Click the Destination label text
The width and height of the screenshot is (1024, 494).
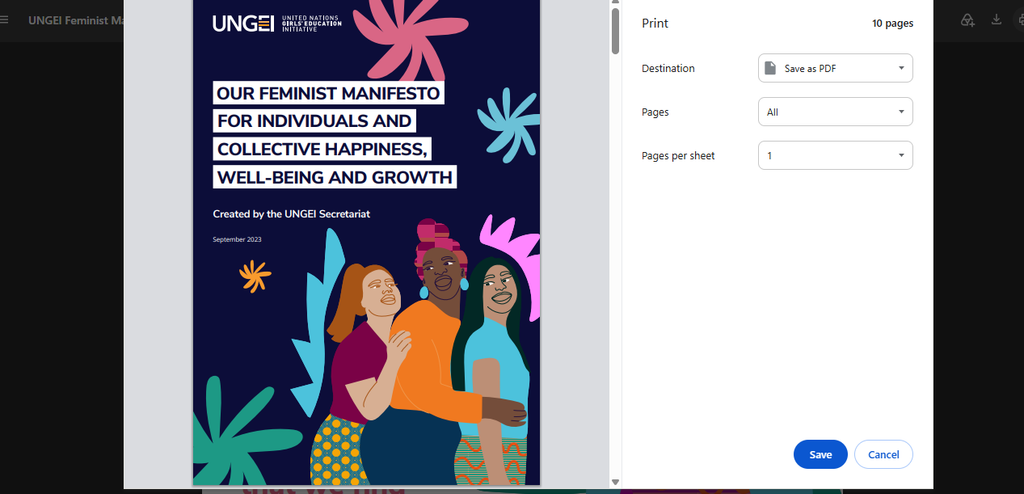[x=668, y=68]
